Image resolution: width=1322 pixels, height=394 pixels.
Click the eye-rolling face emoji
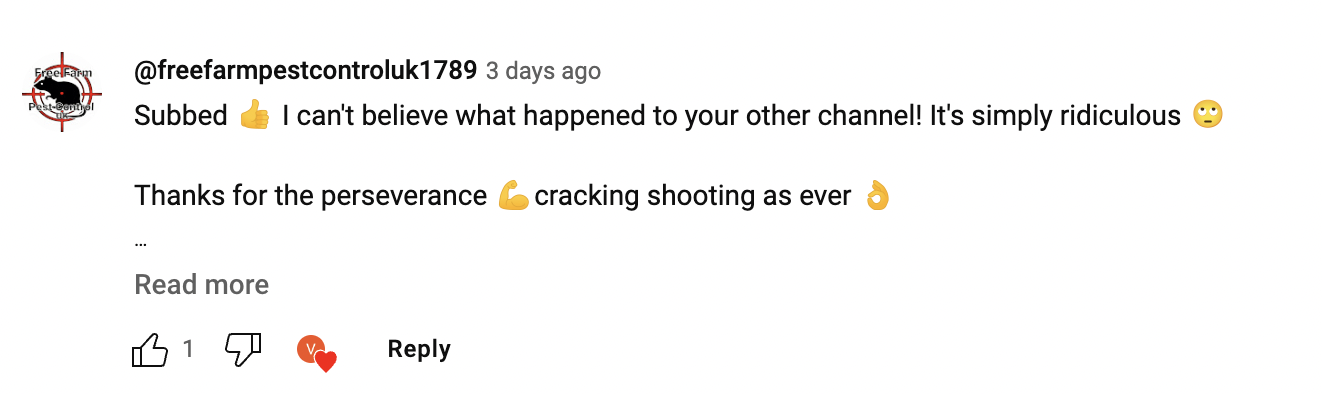[1207, 117]
